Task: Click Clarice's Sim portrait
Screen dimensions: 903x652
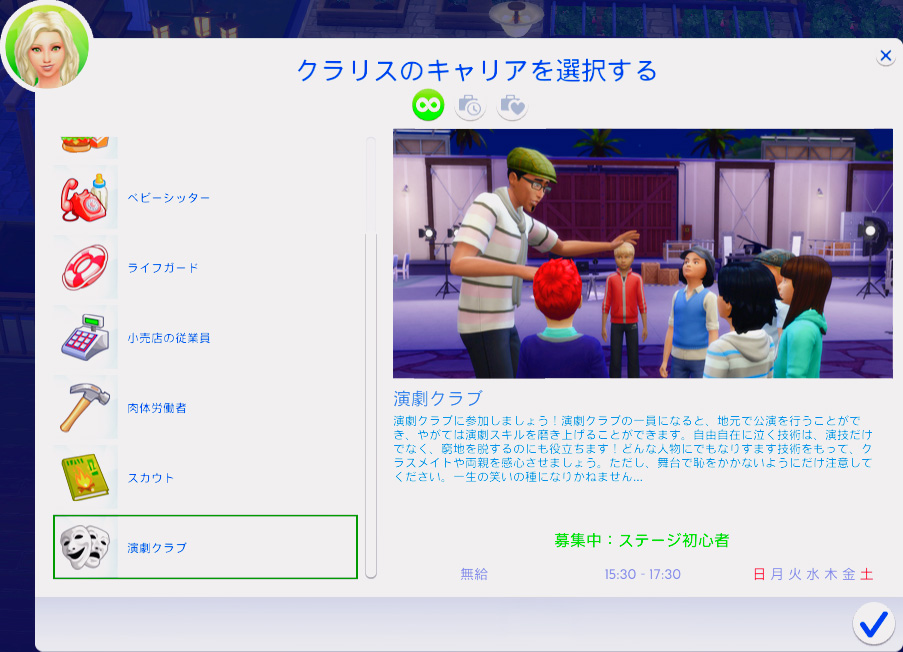Action: click(46, 47)
